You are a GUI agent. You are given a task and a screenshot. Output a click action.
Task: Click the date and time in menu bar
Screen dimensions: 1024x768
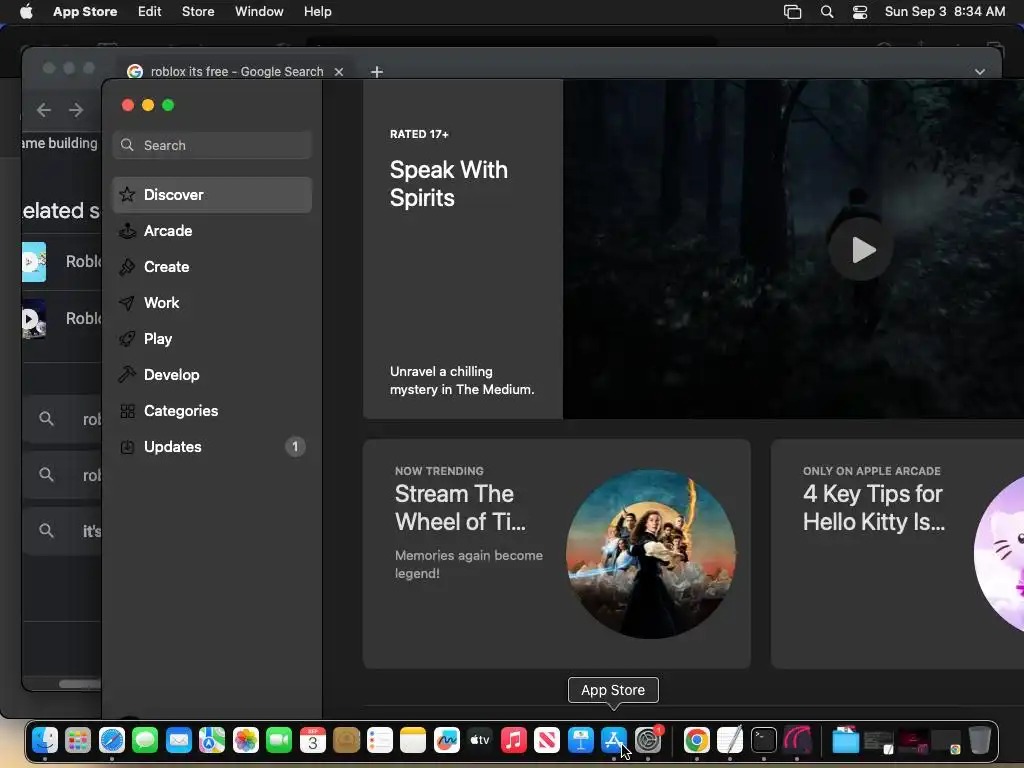pos(944,11)
